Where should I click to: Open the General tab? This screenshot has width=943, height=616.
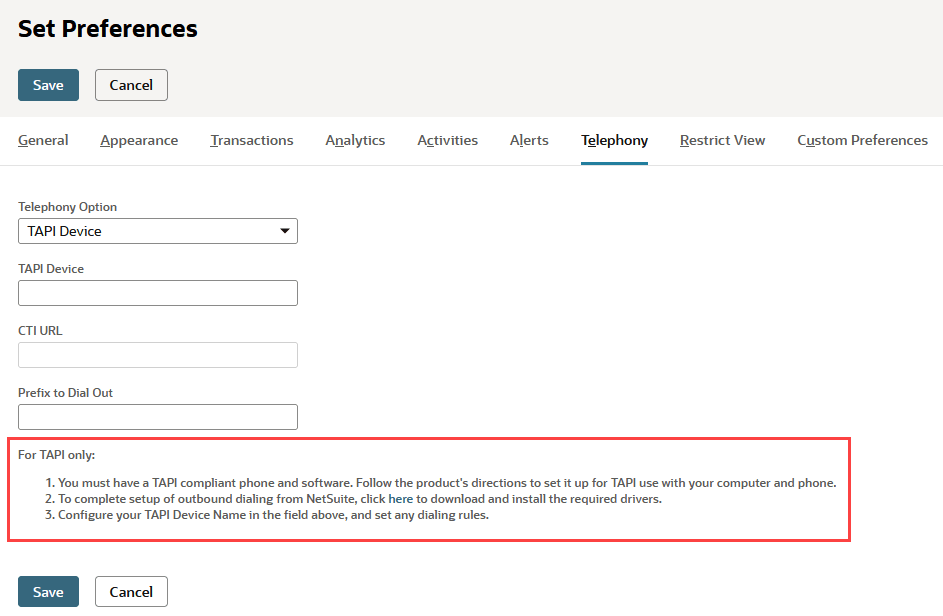[43, 140]
